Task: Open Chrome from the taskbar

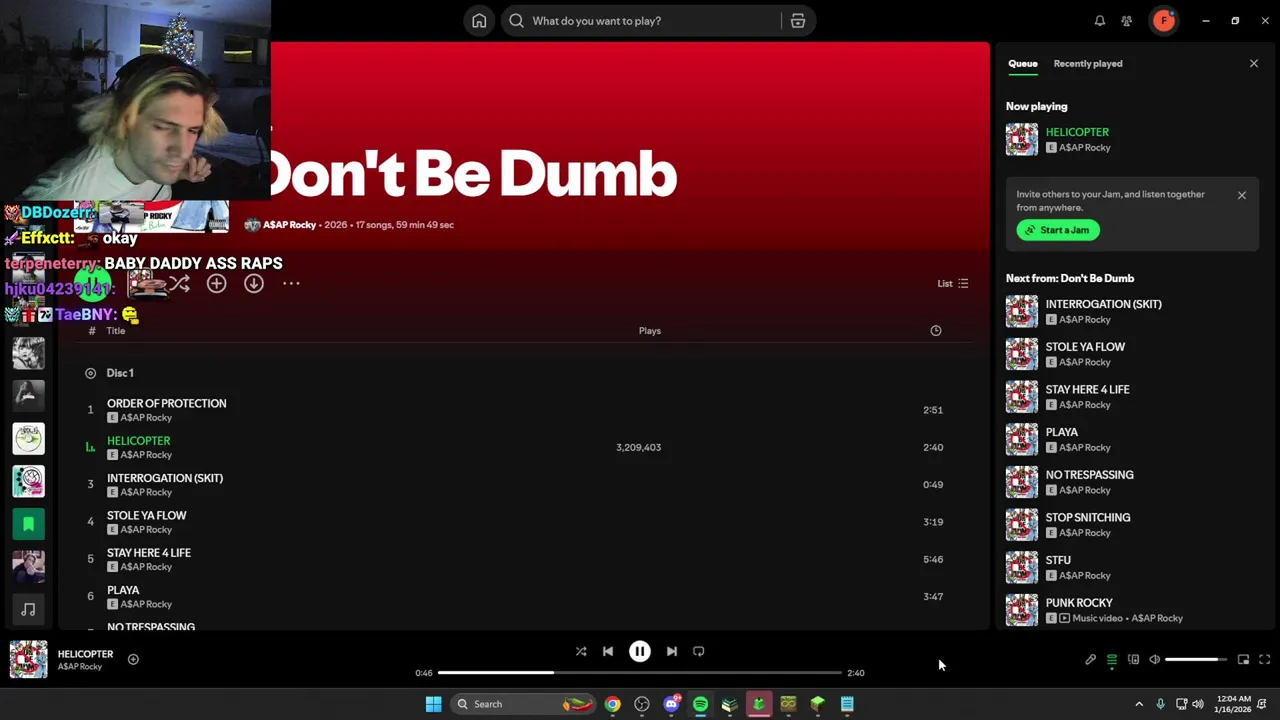Action: coord(612,704)
